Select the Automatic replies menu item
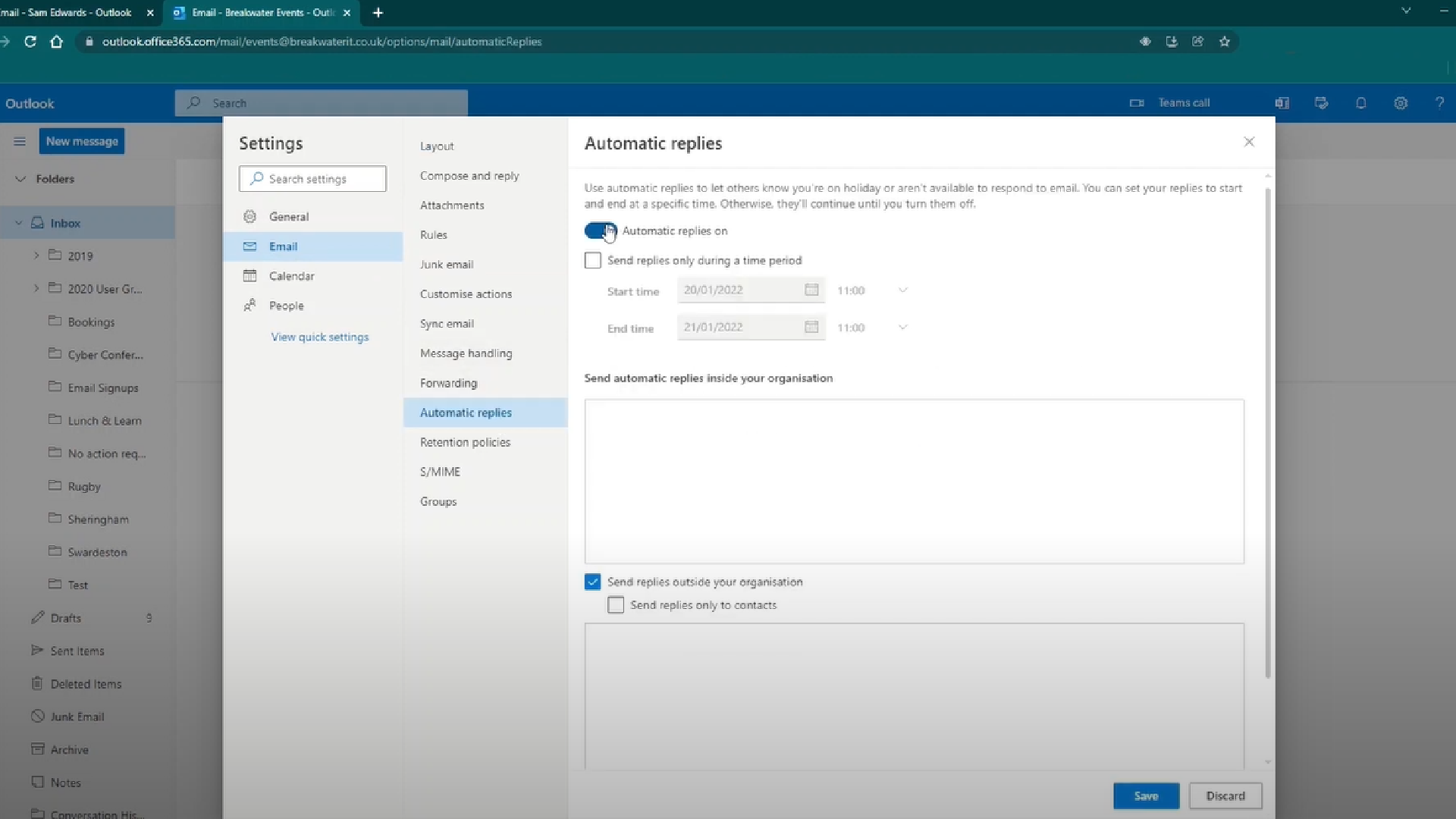The width and height of the screenshot is (1456, 819). tap(466, 412)
